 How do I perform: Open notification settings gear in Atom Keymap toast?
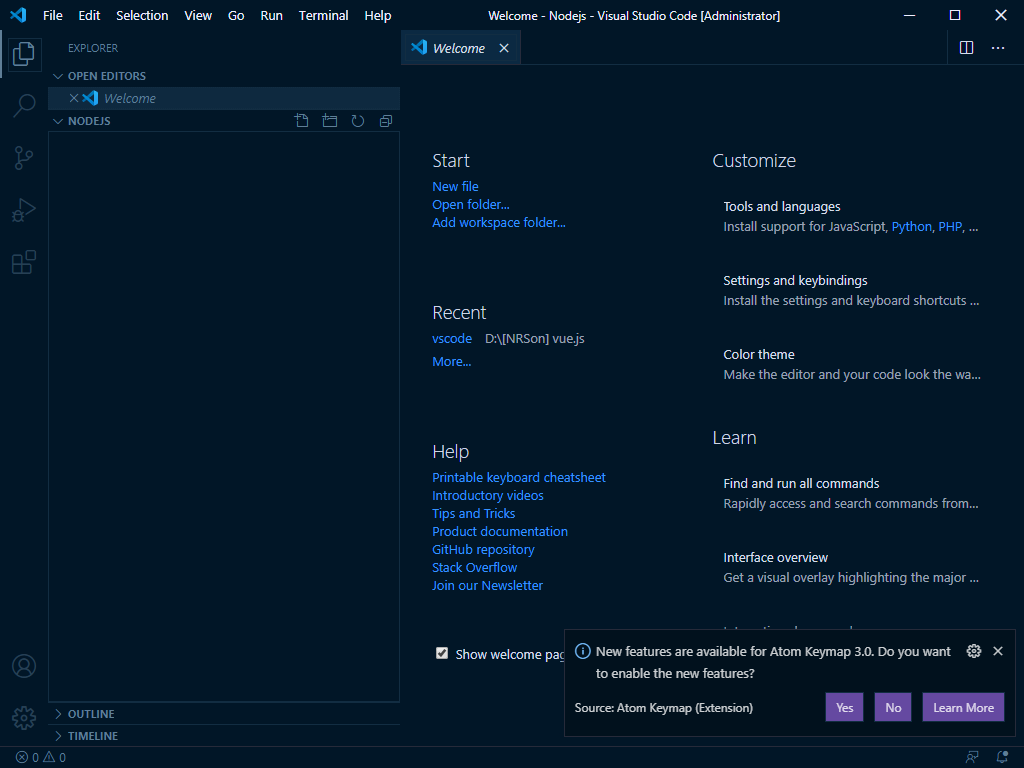click(x=974, y=651)
